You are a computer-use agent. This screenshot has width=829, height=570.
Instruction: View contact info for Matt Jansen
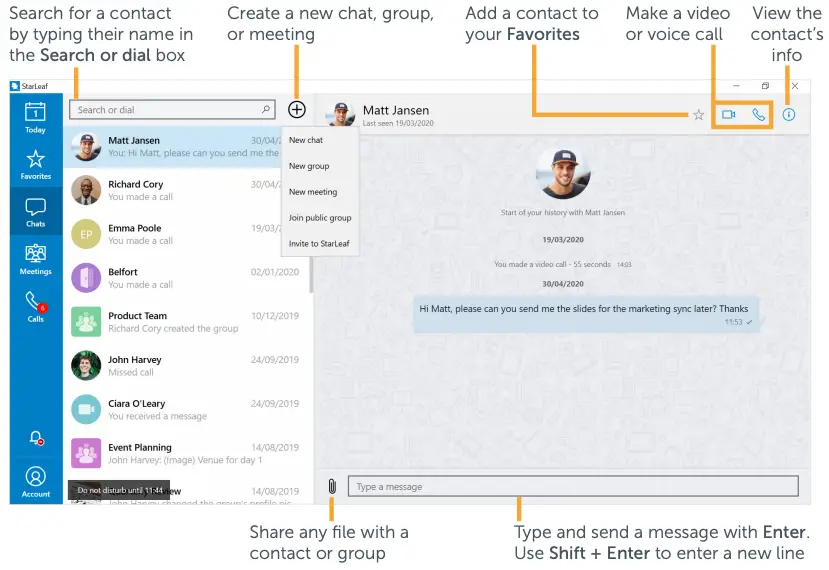(788, 115)
